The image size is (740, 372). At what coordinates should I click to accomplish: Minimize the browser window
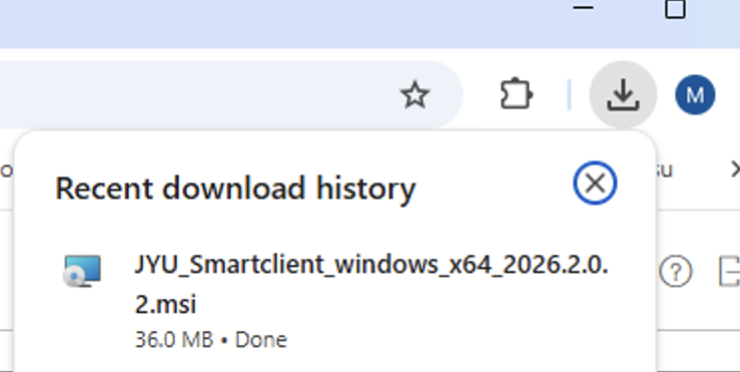[583, 8]
